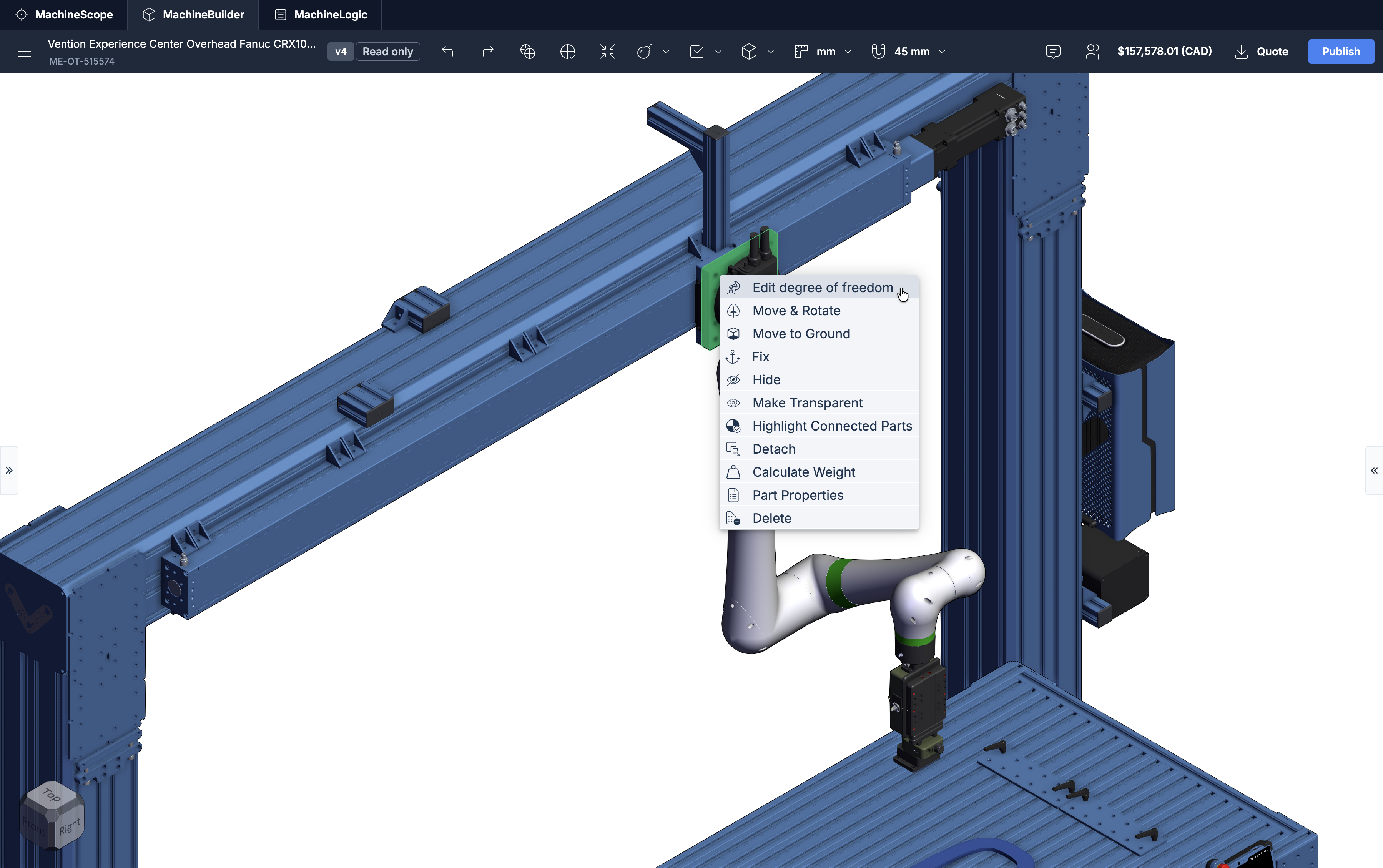Open the hamburger main menu

[24, 52]
